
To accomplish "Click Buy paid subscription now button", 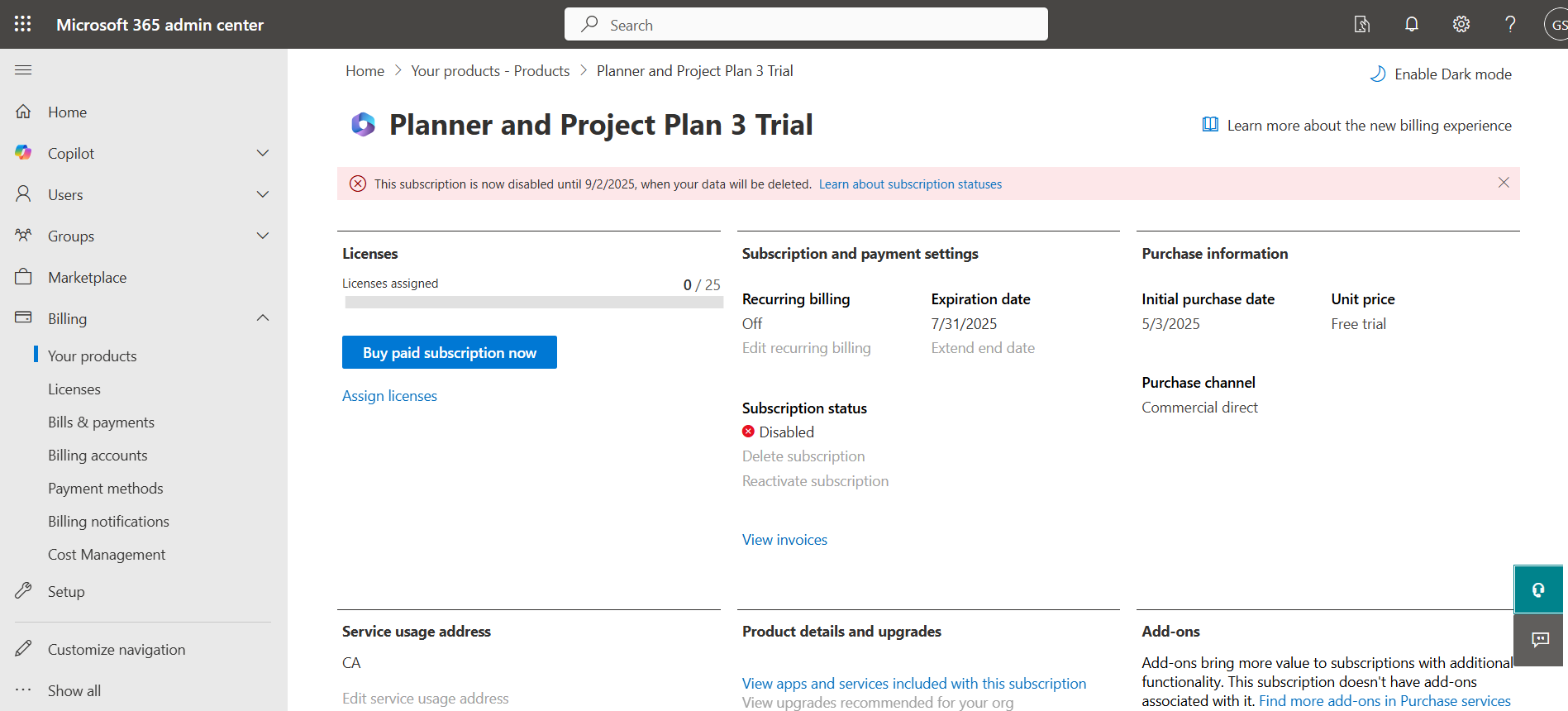I will (450, 352).
